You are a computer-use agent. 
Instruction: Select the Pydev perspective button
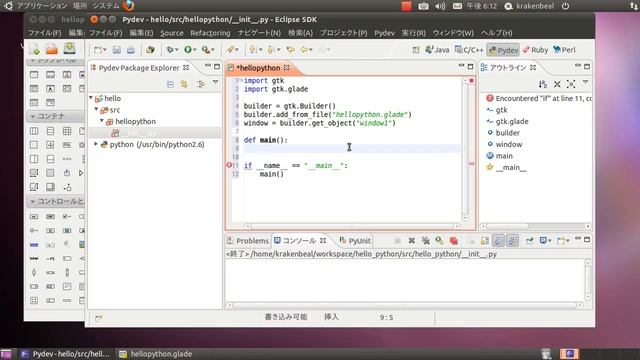(x=503, y=50)
